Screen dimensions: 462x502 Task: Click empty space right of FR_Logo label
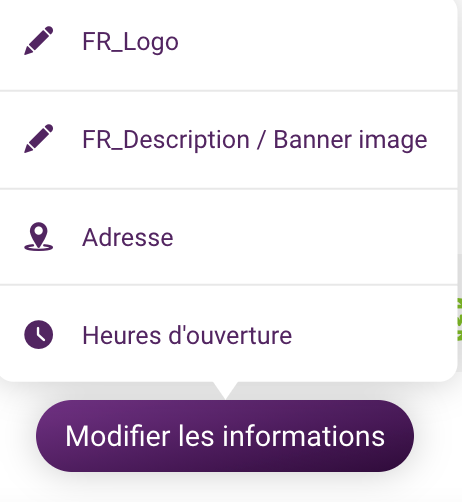coord(317,42)
